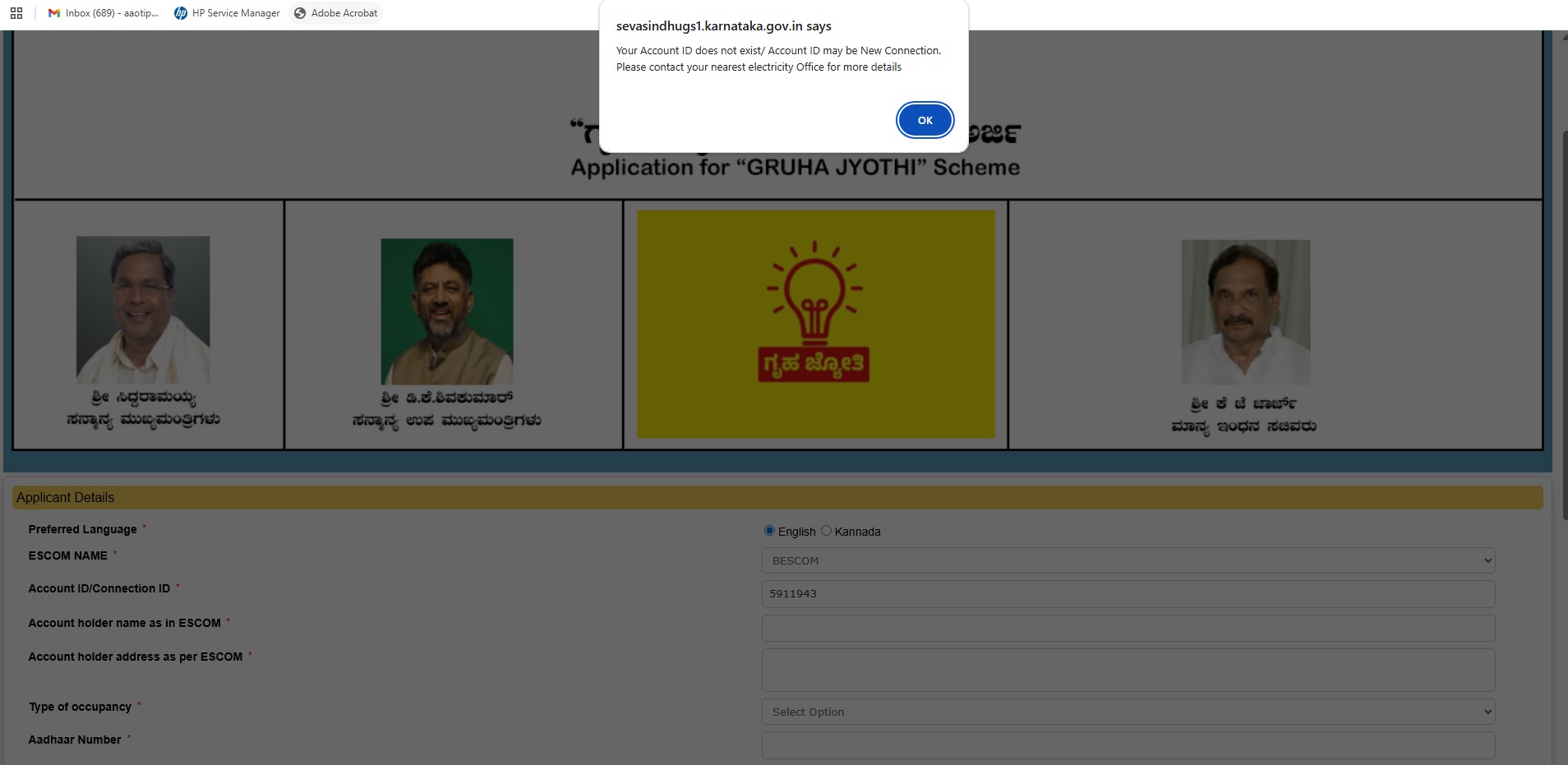Click the Account holder name input field
The image size is (1568, 765).
coord(1128,628)
